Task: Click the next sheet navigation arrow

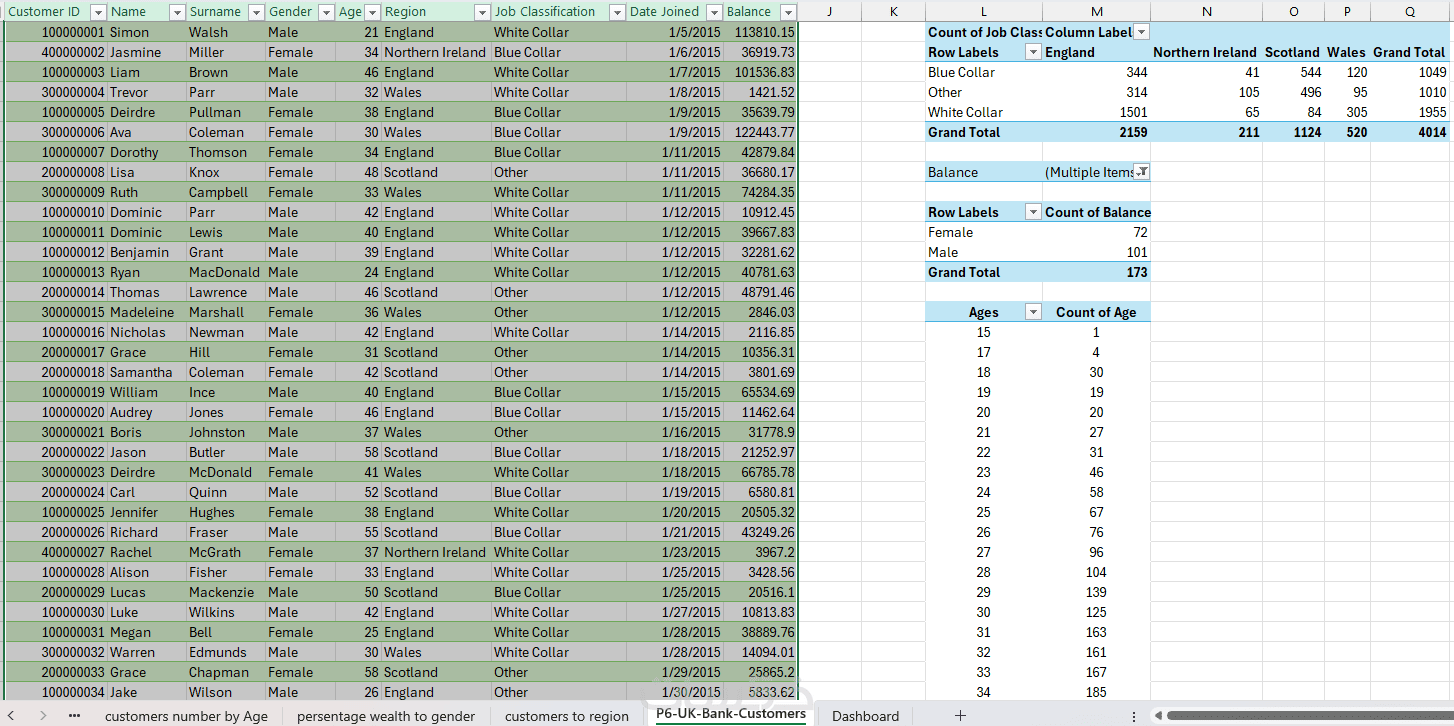Action: point(42,715)
